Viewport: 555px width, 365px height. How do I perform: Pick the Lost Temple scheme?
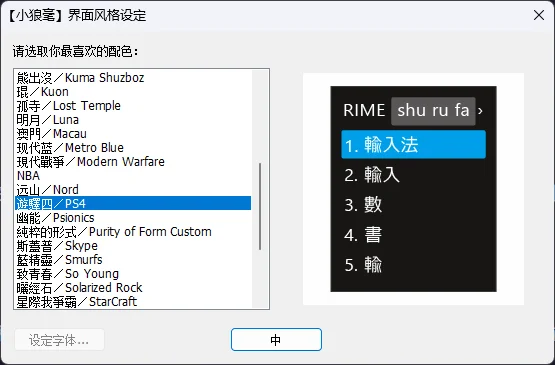[x=133, y=105]
